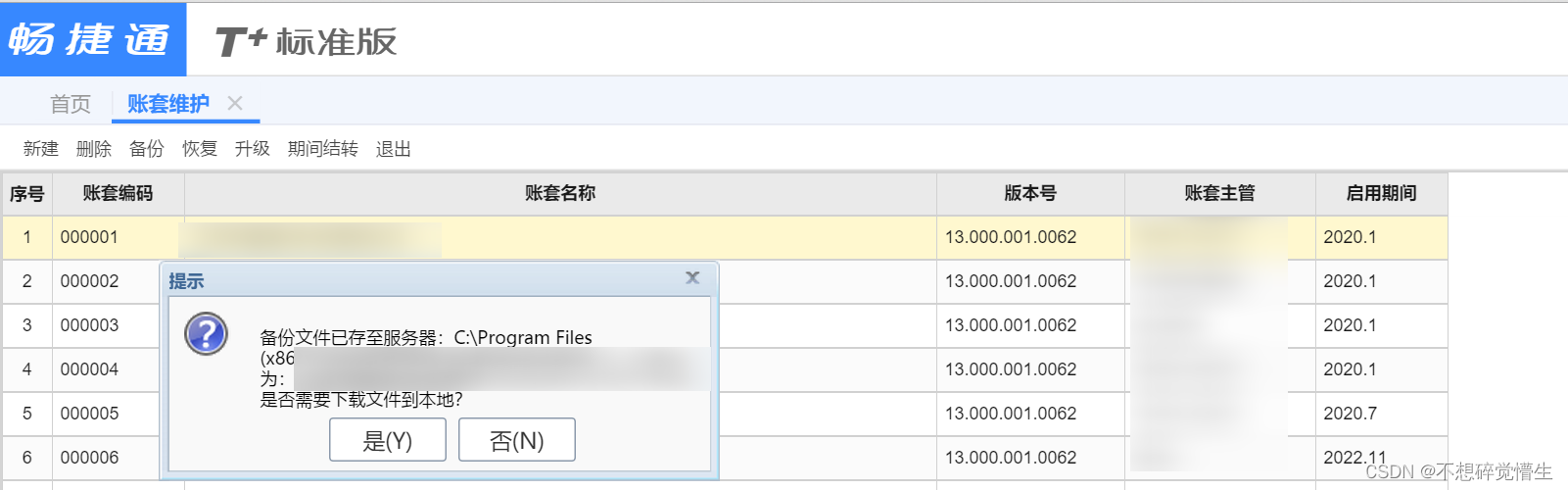This screenshot has width=1568, height=490.
Task: Click the 版本号 column header
Action: pyautogui.click(x=1030, y=194)
